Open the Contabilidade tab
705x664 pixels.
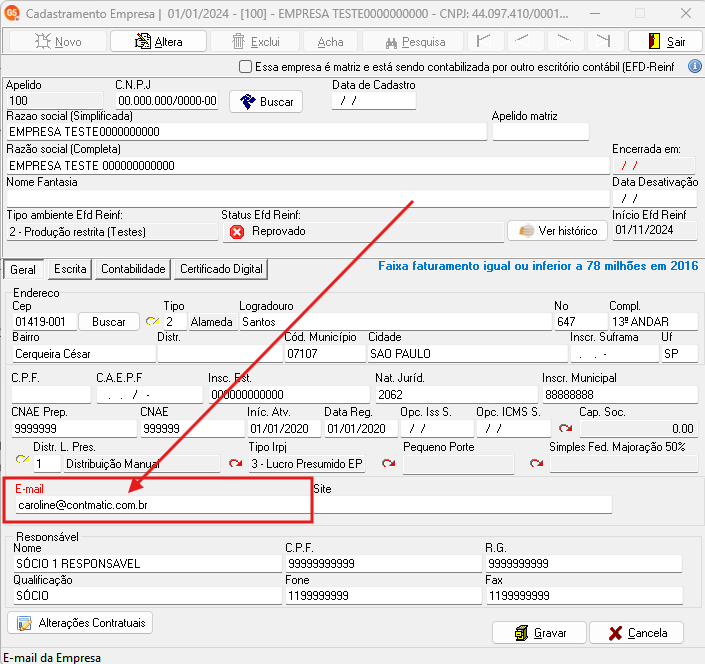pyautogui.click(x=133, y=269)
